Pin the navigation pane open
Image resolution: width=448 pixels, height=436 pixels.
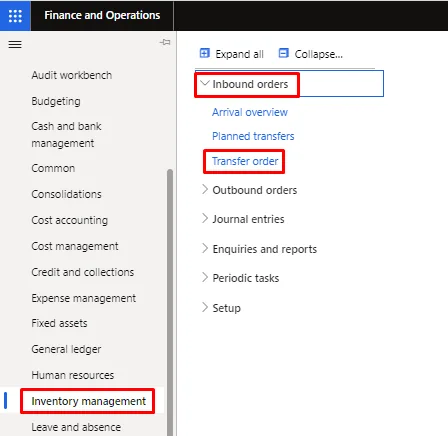click(165, 42)
